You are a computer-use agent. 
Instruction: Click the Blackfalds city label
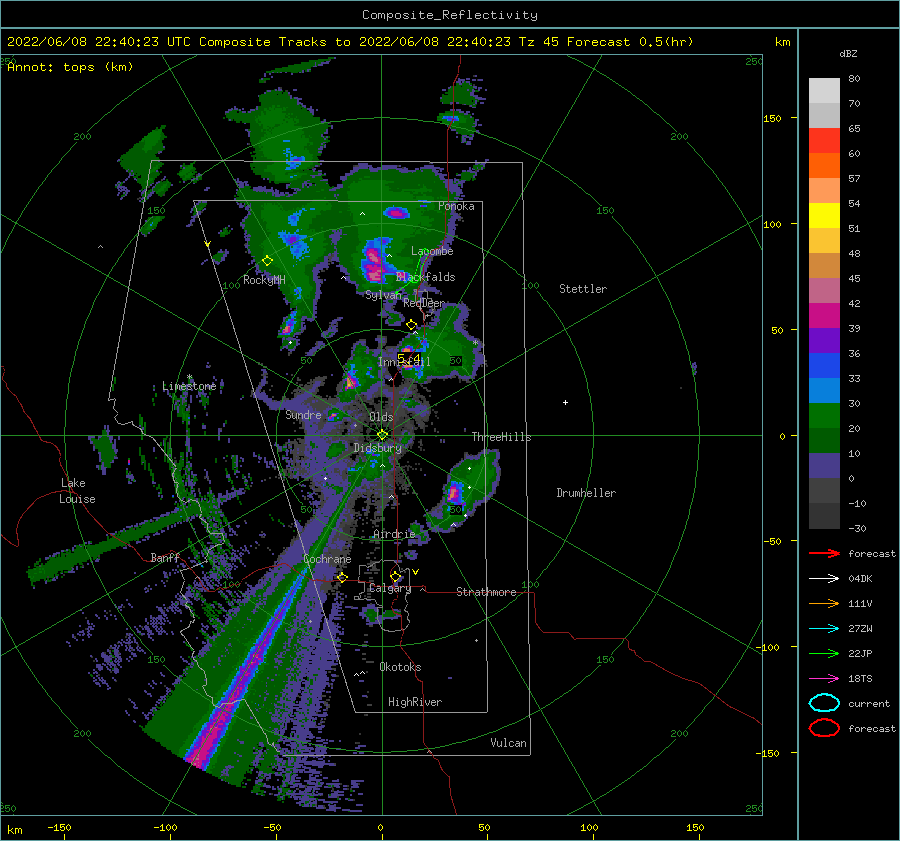click(x=425, y=277)
